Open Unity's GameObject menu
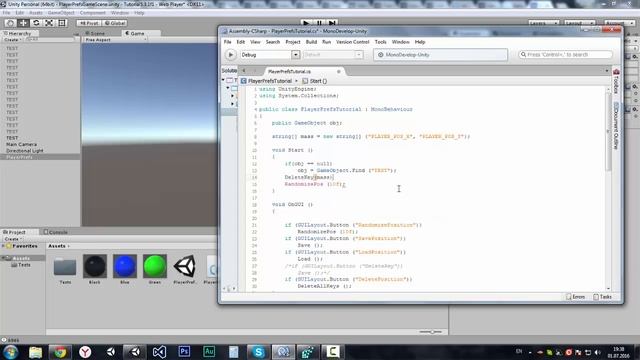This screenshot has width=640, height=360. (x=61, y=13)
